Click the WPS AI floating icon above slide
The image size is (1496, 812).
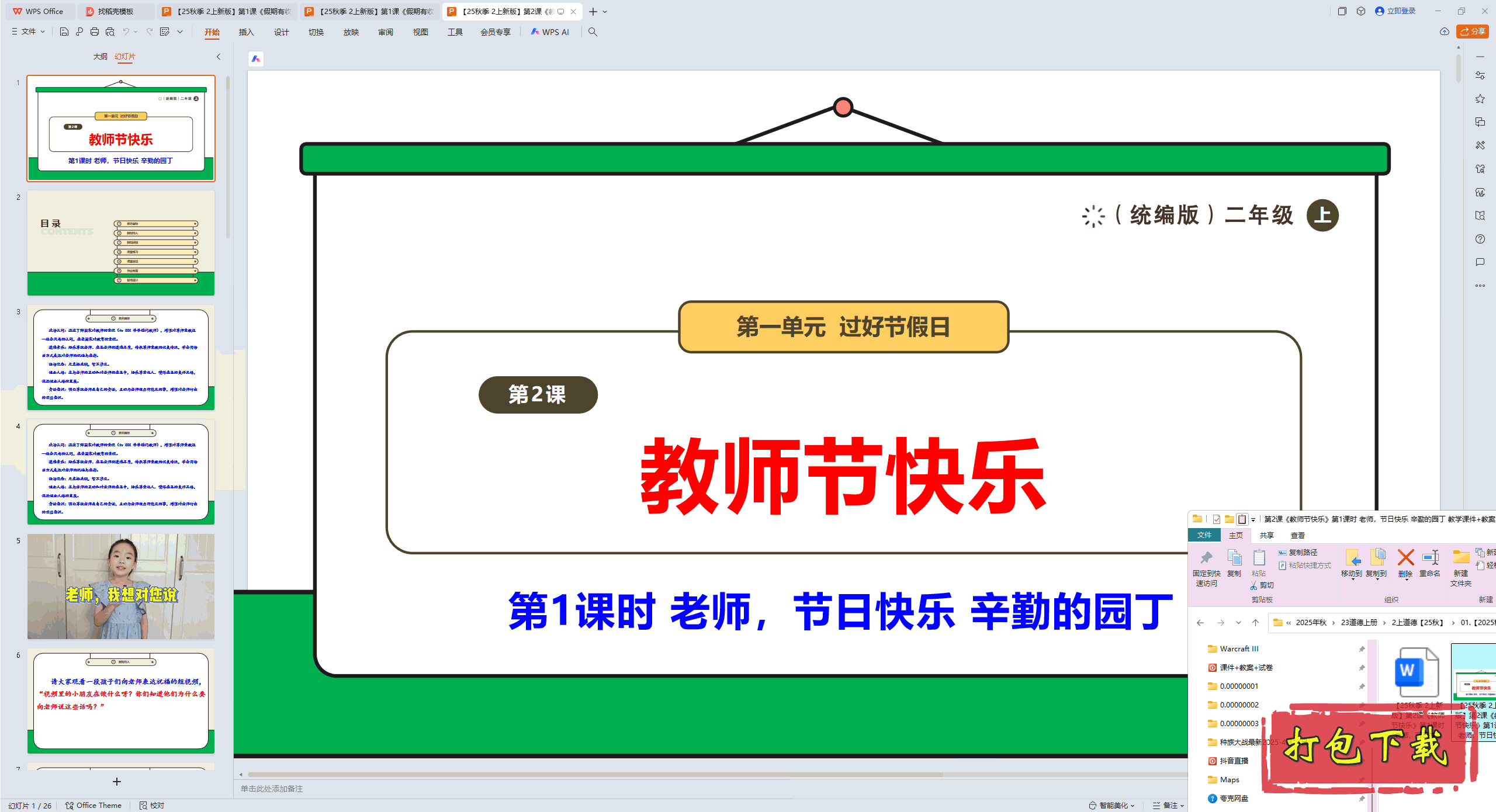256,59
